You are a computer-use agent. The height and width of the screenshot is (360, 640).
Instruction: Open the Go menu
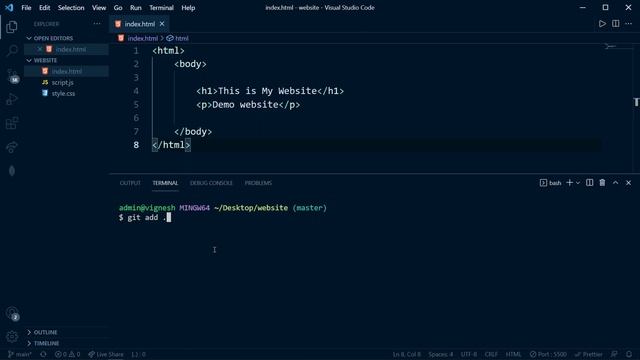click(118, 8)
